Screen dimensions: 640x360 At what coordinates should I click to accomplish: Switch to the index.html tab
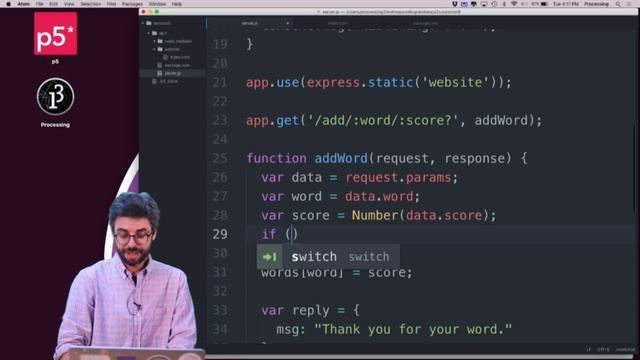338,23
